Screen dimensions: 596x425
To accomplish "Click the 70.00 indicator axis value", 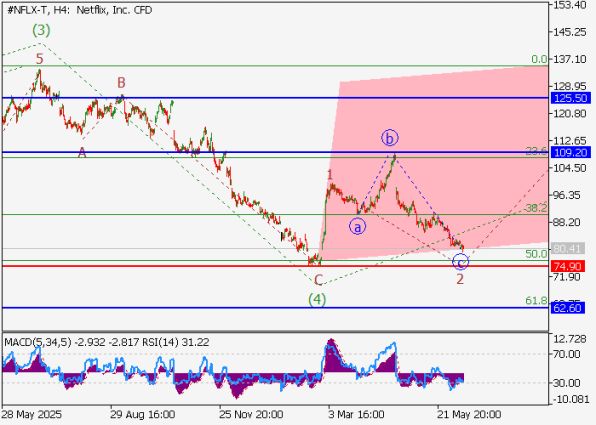I will coord(567,354).
